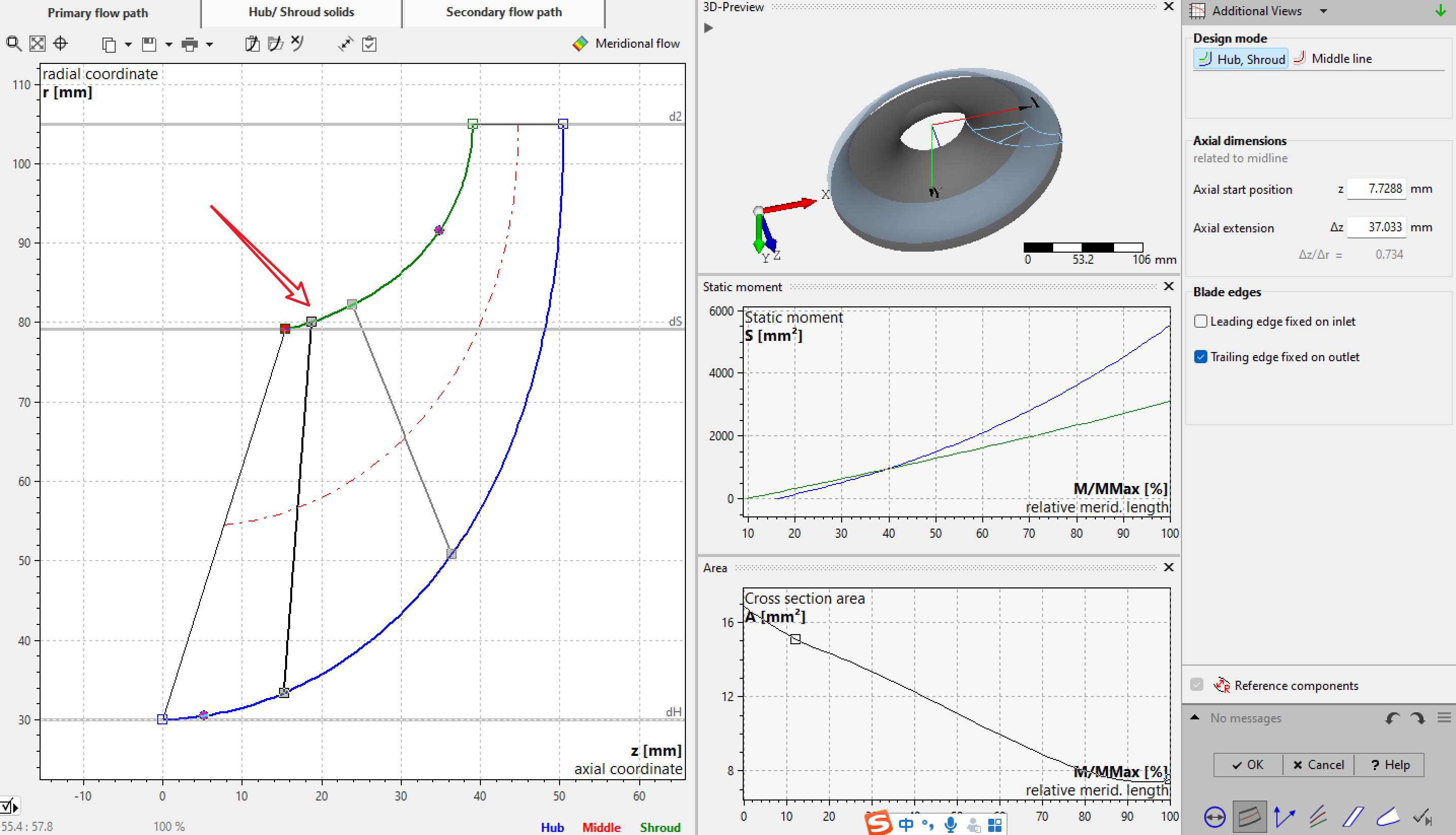Select the main dimensions circle icon
The width and height of the screenshot is (1456, 835).
pos(1215,817)
